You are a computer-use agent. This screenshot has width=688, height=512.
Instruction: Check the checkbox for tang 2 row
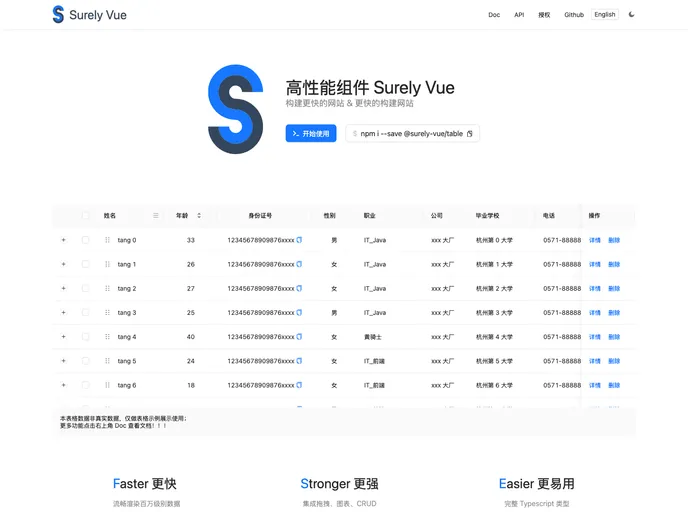pyautogui.click(x=86, y=288)
